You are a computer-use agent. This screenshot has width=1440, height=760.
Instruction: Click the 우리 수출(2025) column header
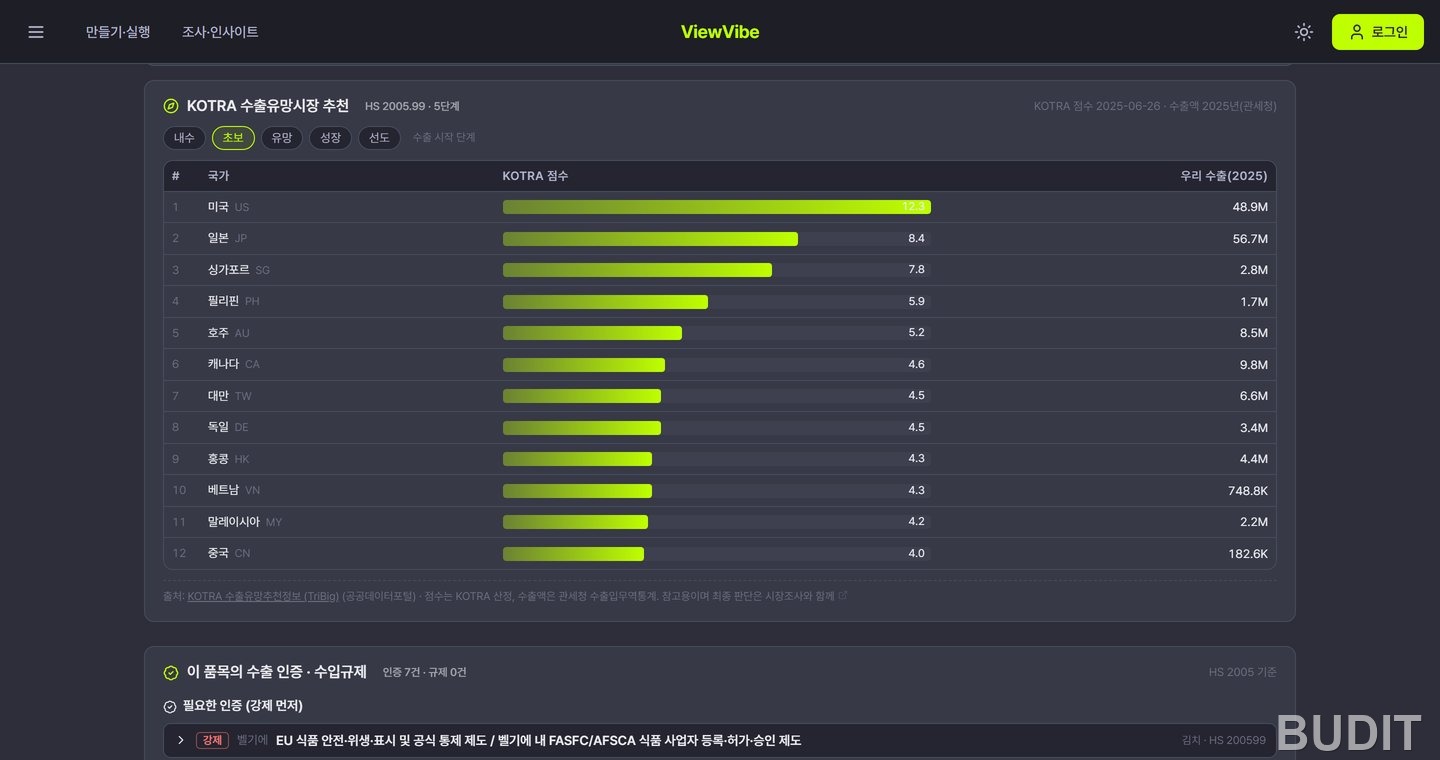point(1223,176)
